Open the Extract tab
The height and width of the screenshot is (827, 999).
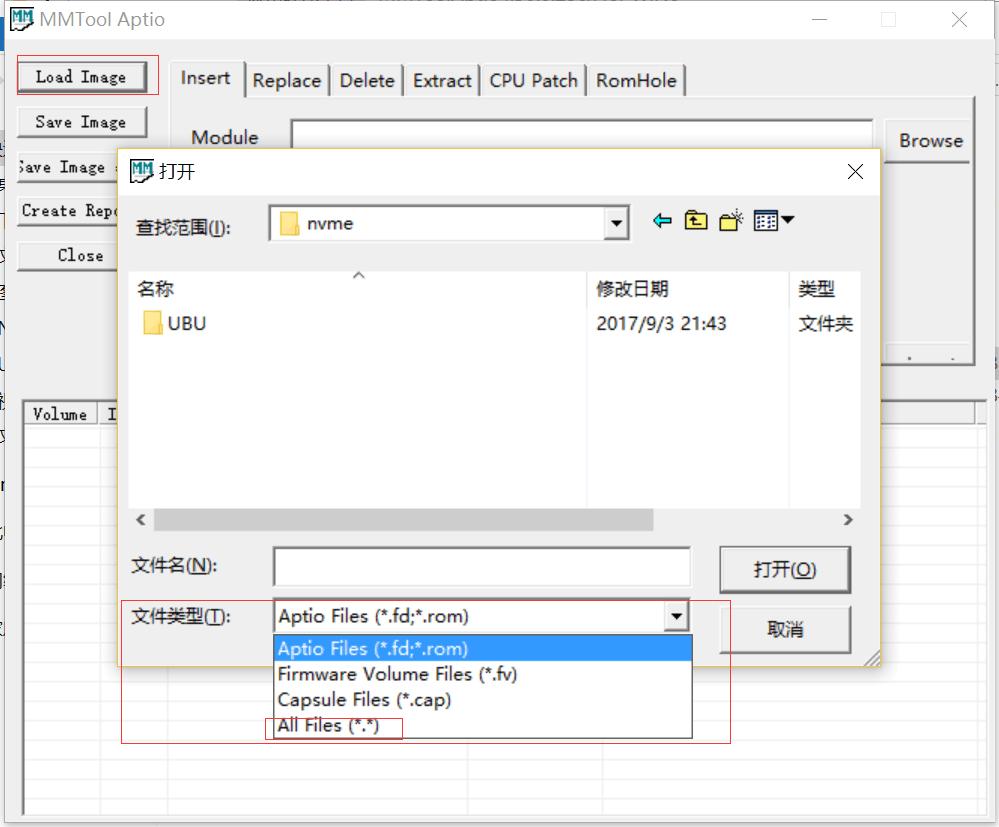click(442, 81)
